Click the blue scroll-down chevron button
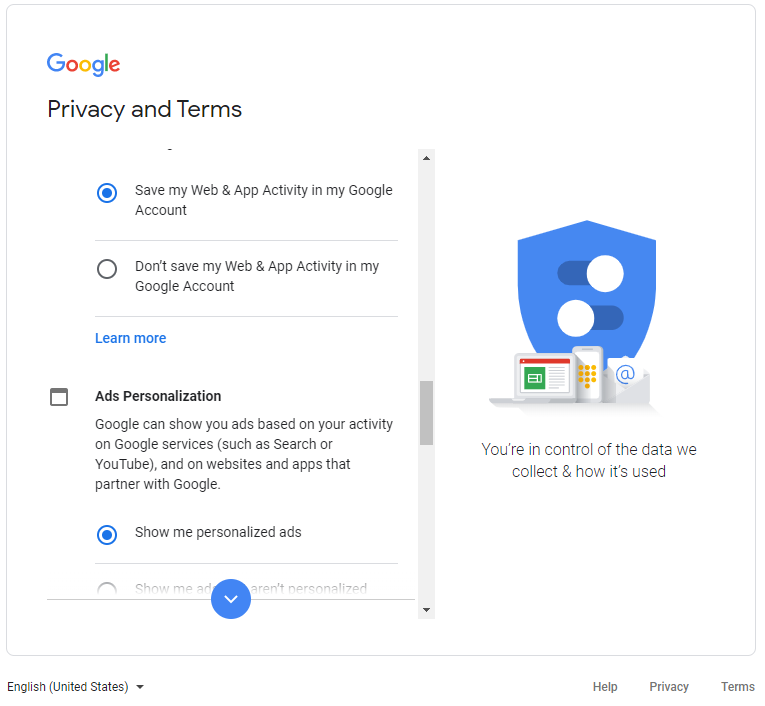The width and height of the screenshot is (765, 706). pos(231,599)
